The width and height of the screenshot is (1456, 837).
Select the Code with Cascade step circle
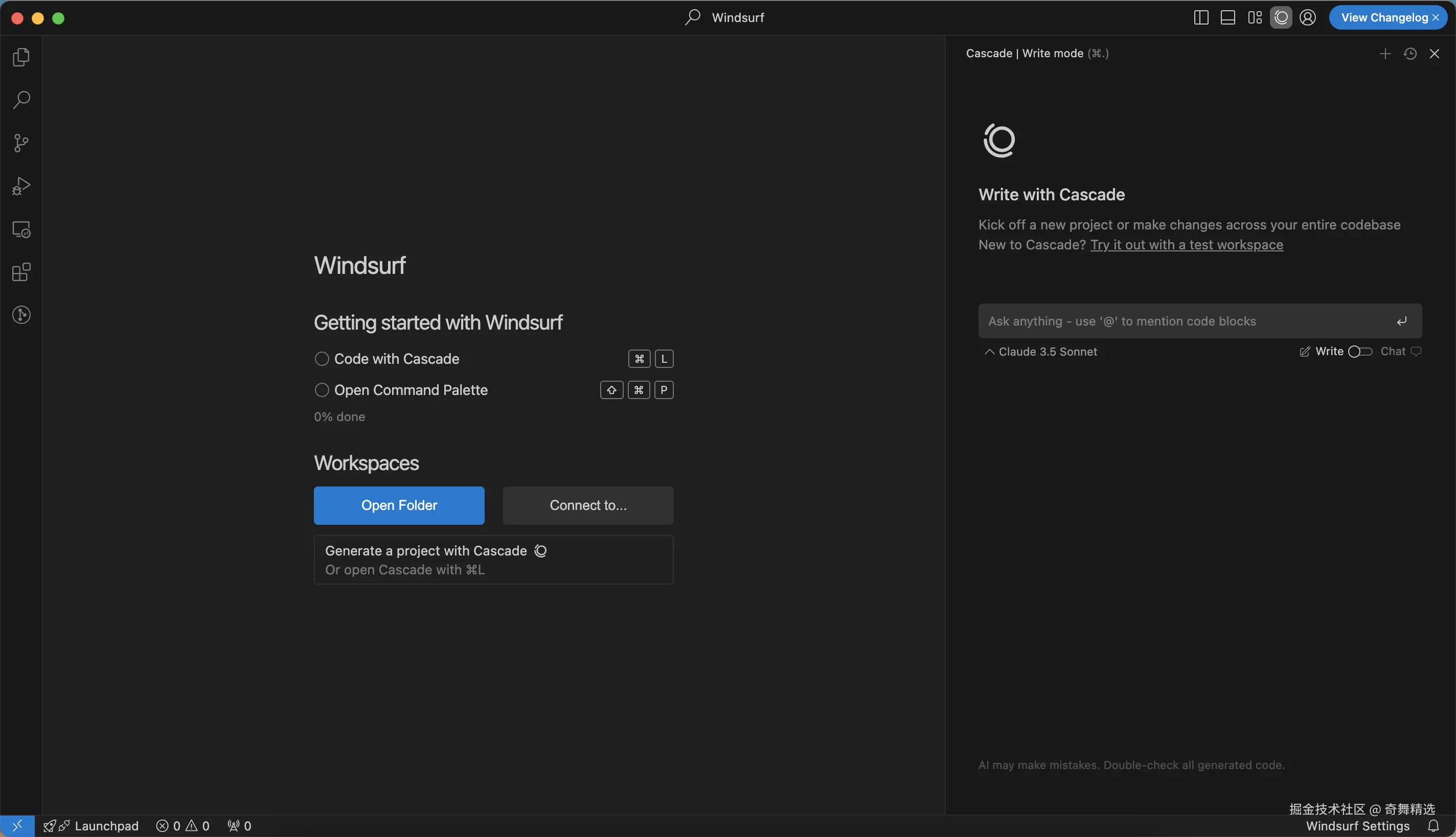click(x=322, y=359)
